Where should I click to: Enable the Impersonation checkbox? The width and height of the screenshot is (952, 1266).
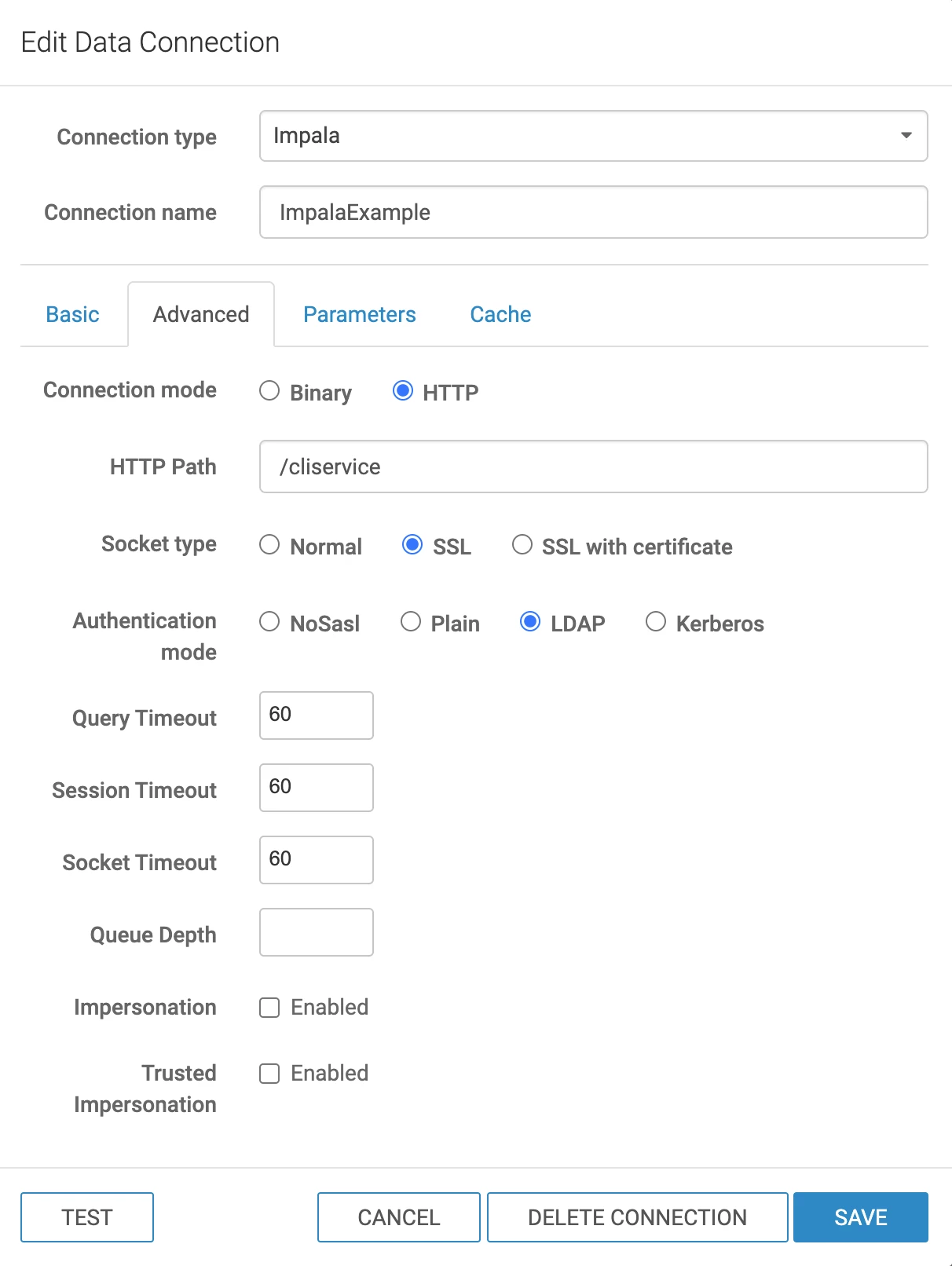(269, 1008)
